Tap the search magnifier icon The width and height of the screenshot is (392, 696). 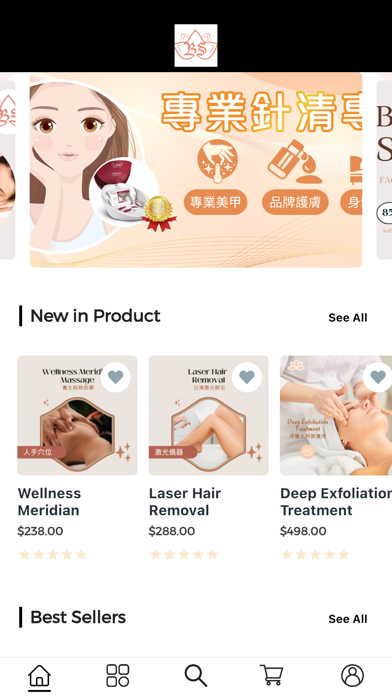point(196,676)
